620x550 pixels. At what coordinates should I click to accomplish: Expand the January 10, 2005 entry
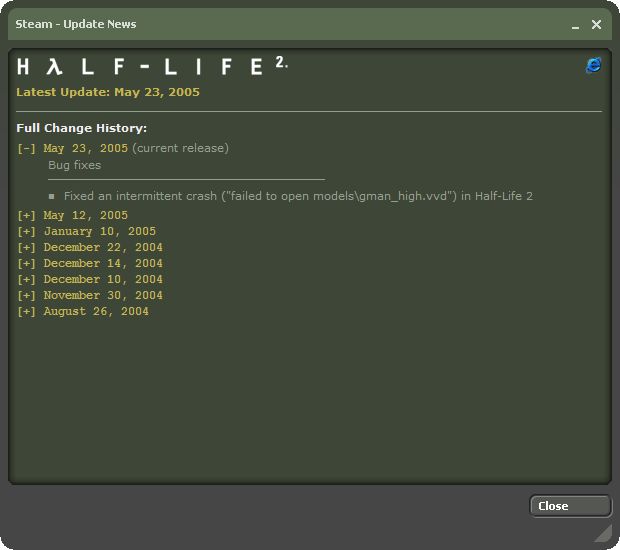26,232
